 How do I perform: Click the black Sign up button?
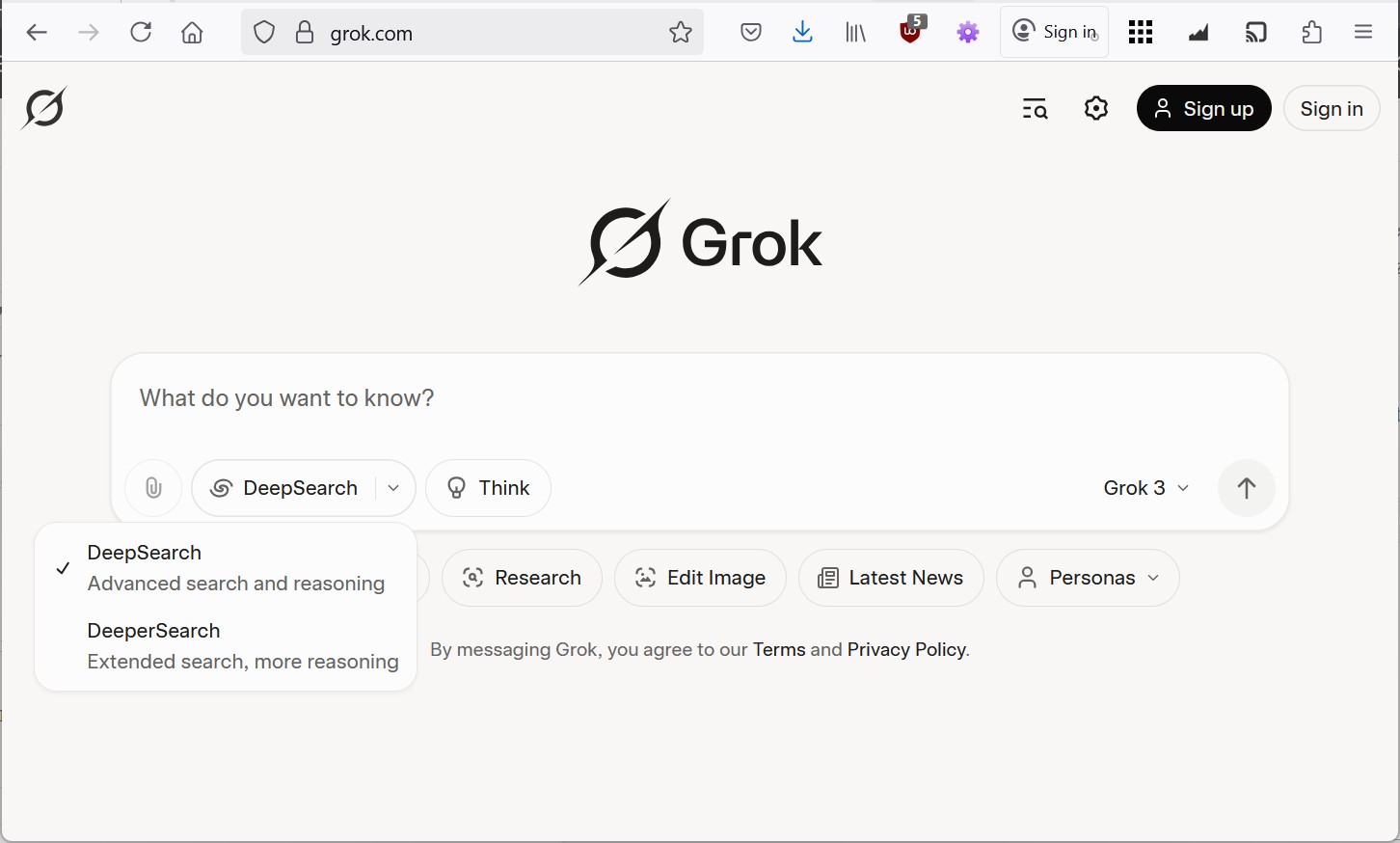(1204, 108)
